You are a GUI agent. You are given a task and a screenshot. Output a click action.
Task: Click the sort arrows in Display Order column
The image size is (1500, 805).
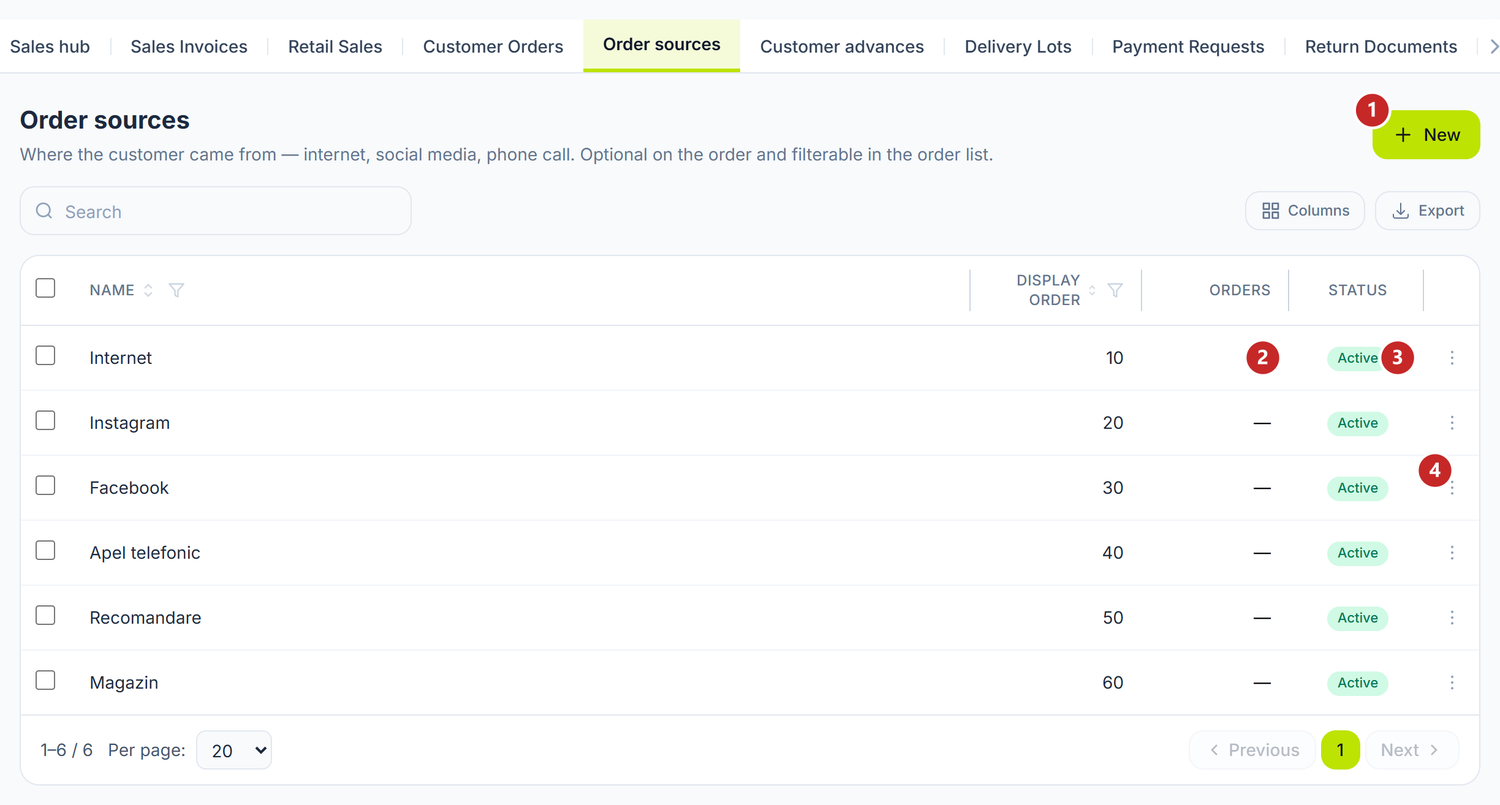pyautogui.click(x=1092, y=290)
